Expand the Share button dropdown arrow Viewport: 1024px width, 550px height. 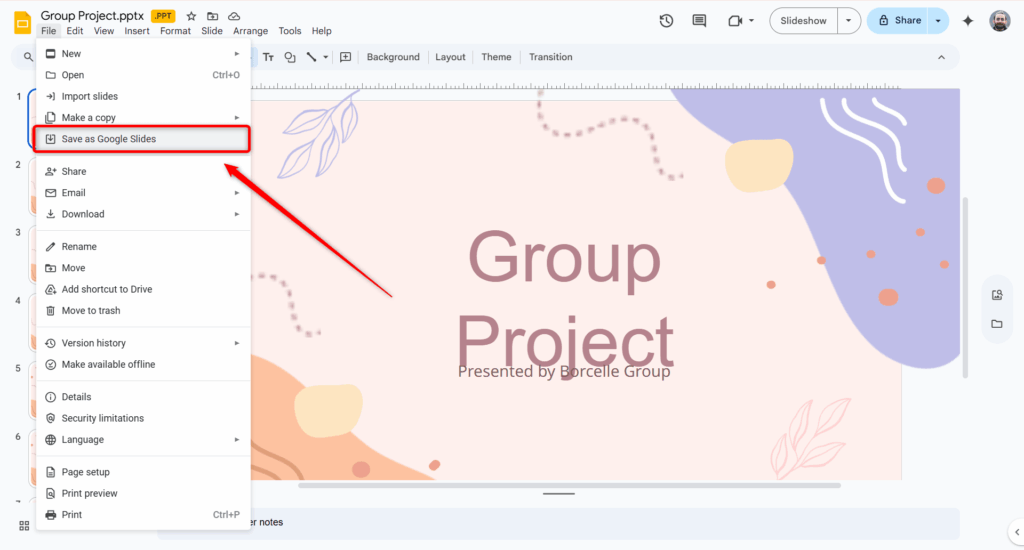938,21
